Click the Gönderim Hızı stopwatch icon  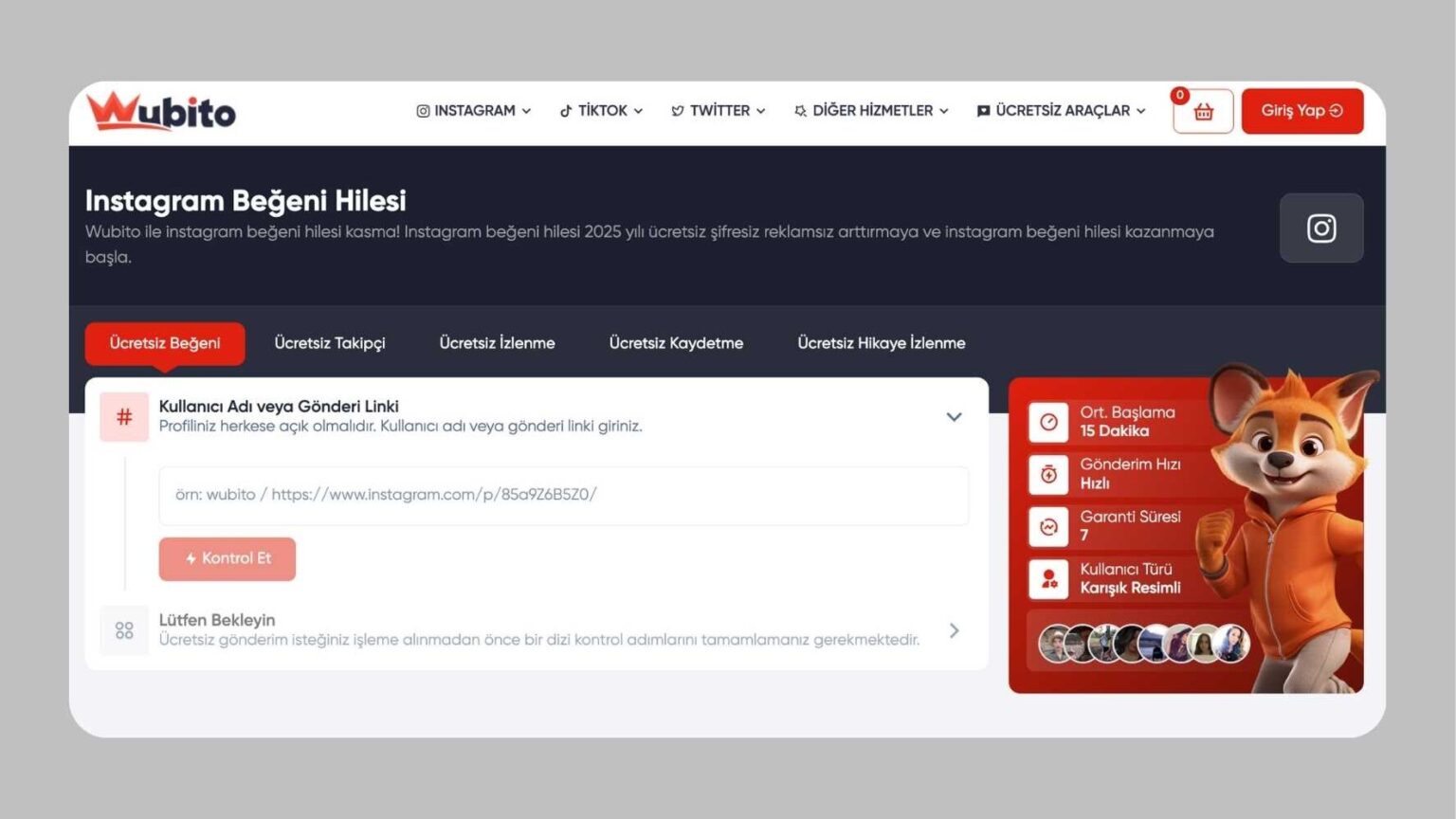click(x=1048, y=475)
